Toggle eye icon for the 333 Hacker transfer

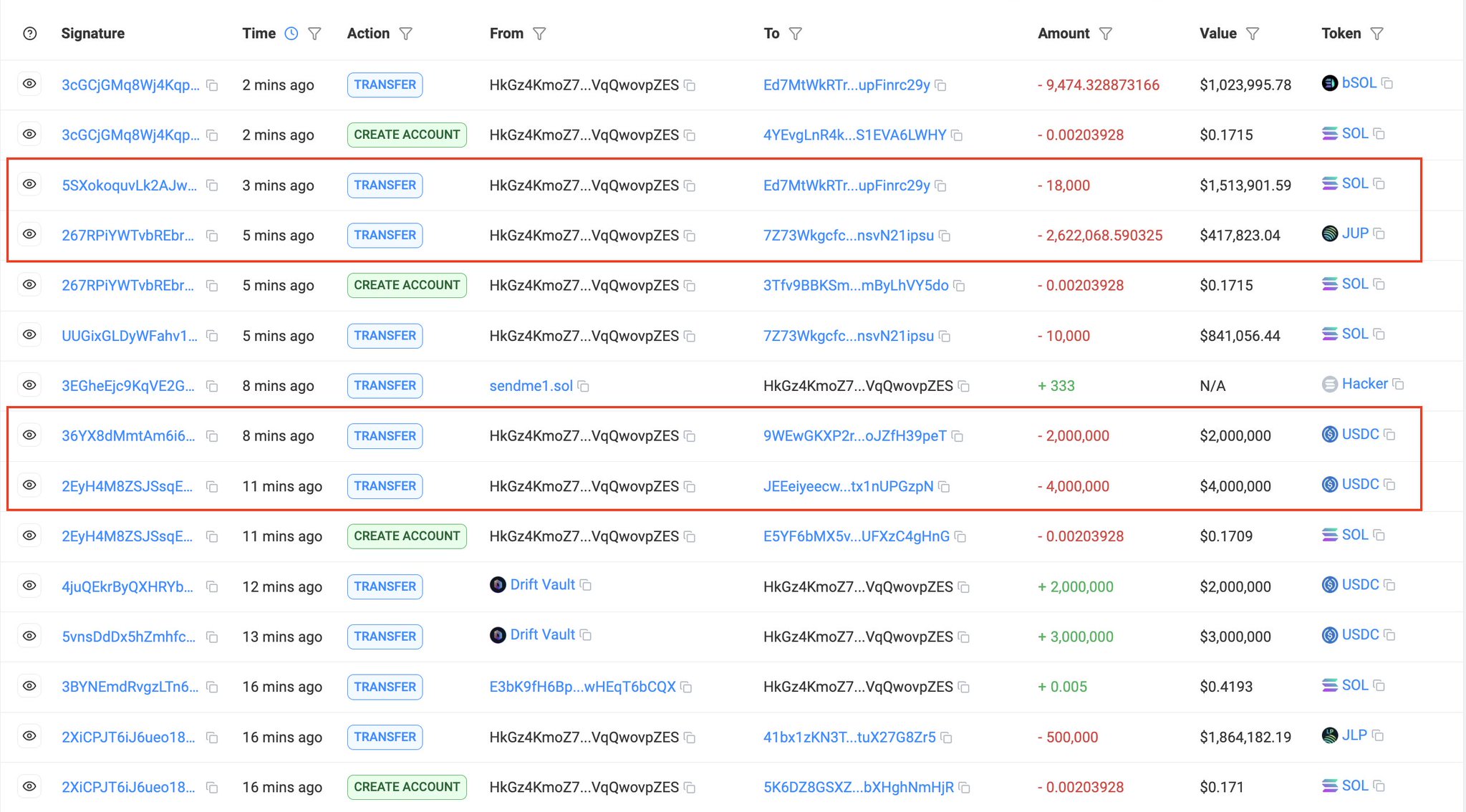coord(29,385)
